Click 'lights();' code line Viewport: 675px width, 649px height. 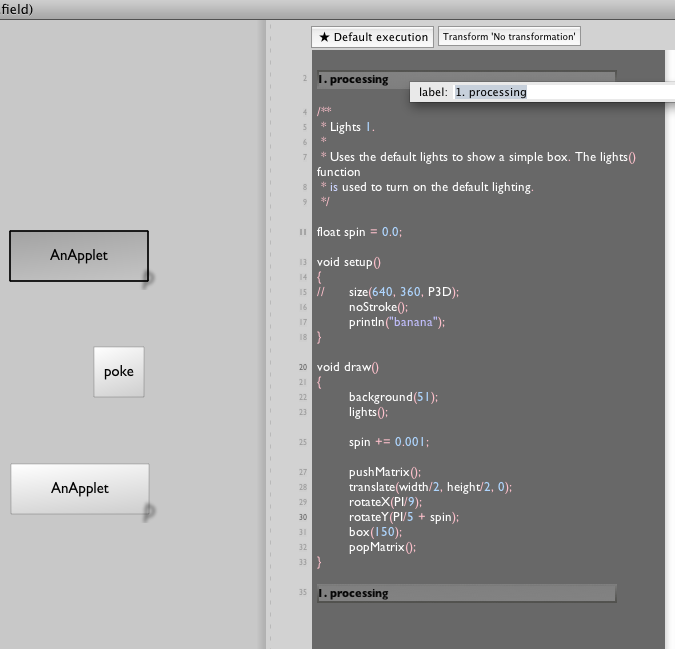click(x=368, y=412)
